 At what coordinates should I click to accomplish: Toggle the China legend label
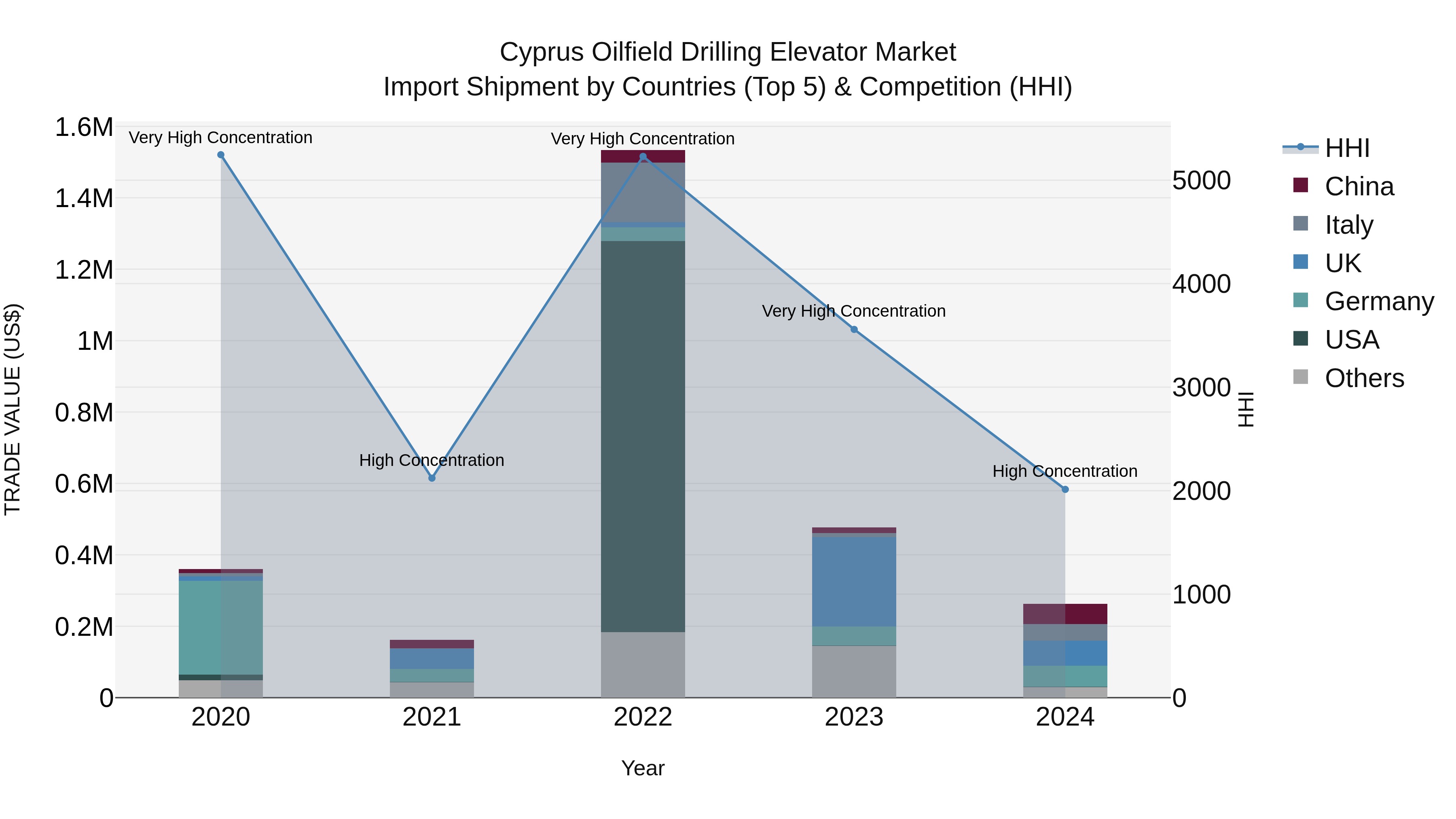coord(1359,186)
